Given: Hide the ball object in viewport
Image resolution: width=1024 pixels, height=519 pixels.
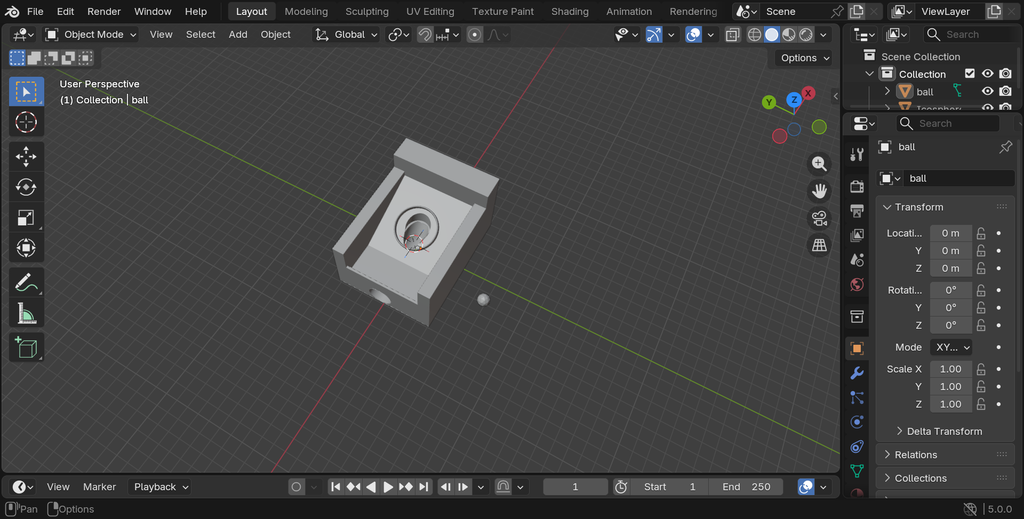Looking at the screenshot, I should point(987,91).
